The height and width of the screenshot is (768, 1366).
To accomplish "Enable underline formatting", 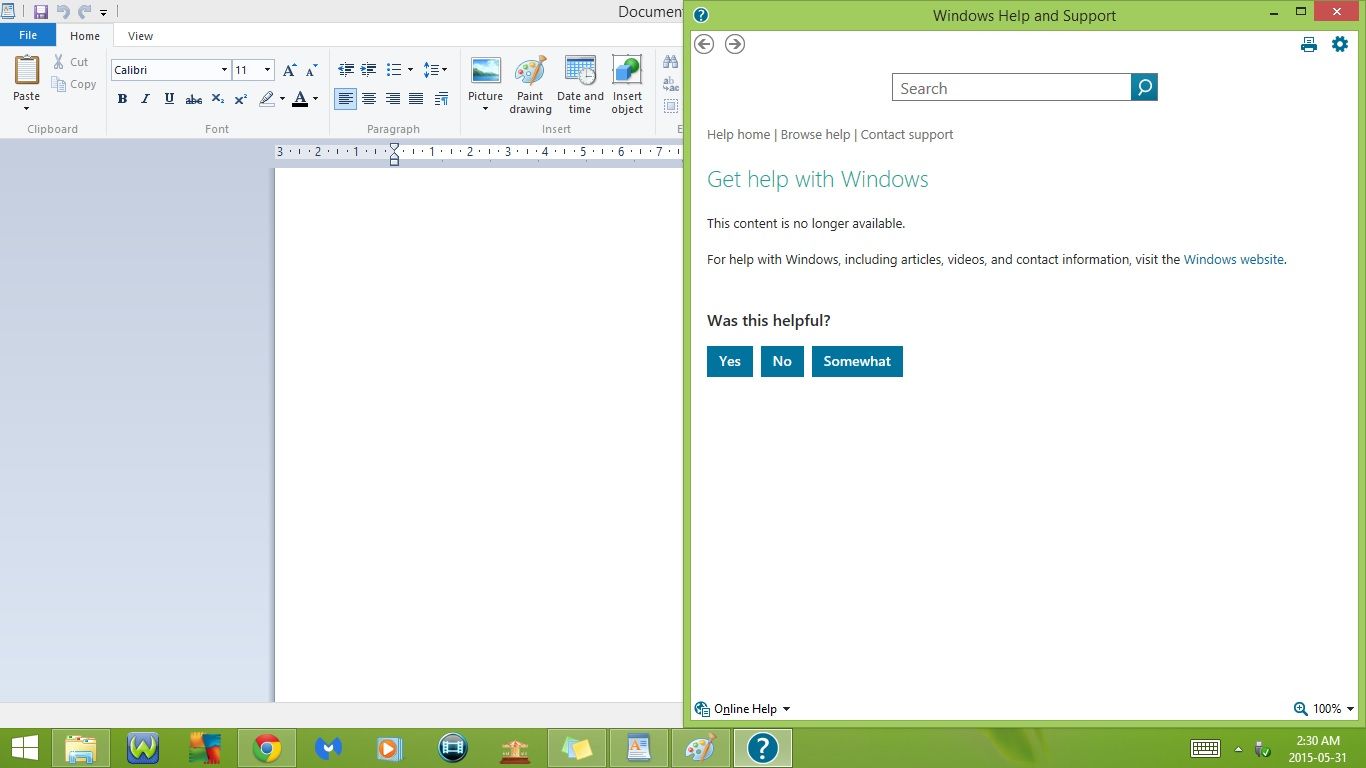I will 168,98.
